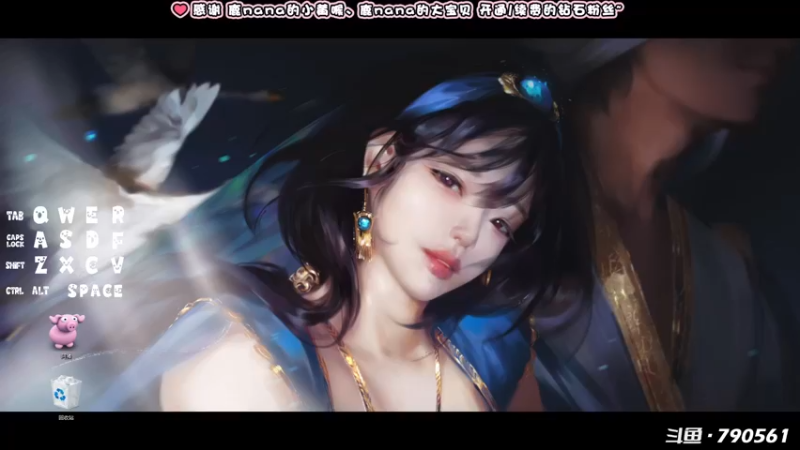Click the Q key on overlay

41,215
